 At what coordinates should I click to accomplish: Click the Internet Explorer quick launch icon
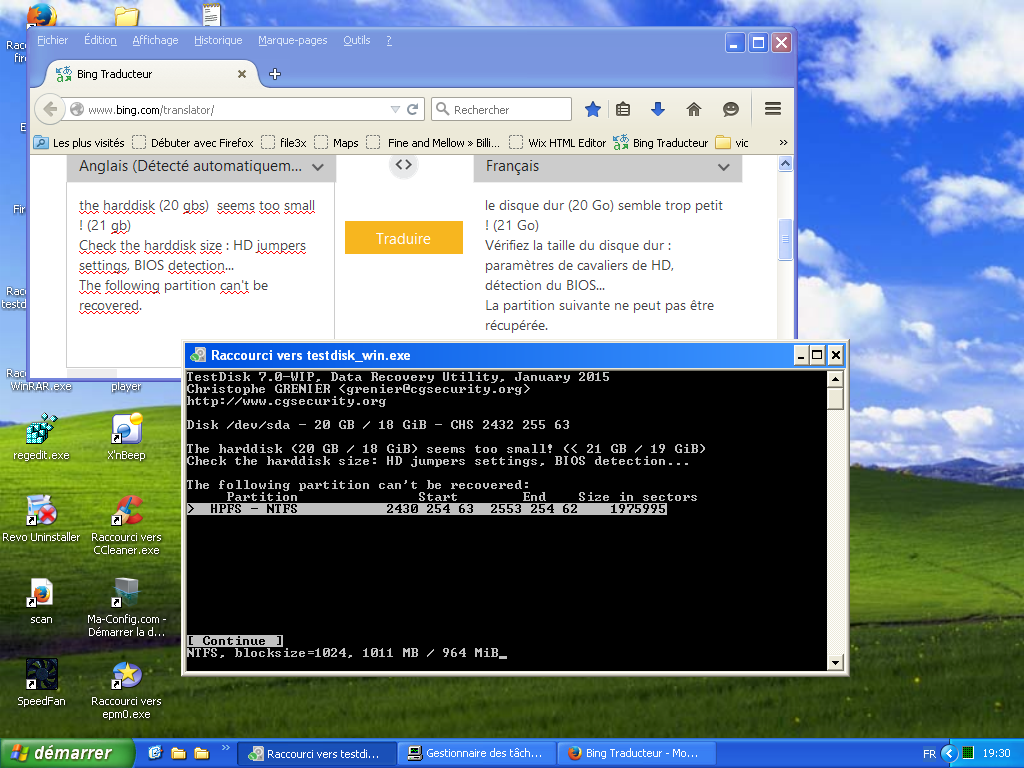(x=155, y=753)
